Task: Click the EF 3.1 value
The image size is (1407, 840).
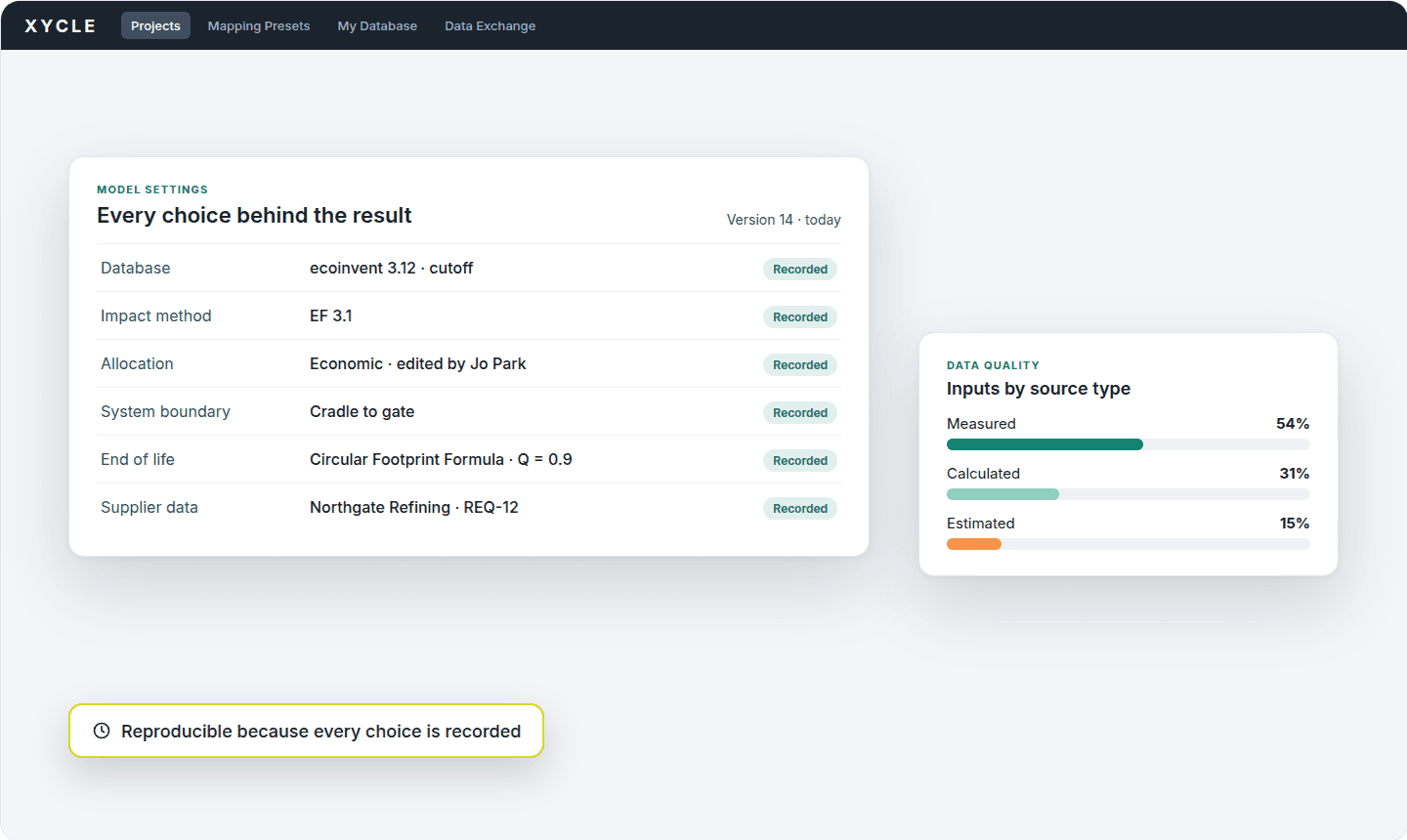Action: pos(331,315)
